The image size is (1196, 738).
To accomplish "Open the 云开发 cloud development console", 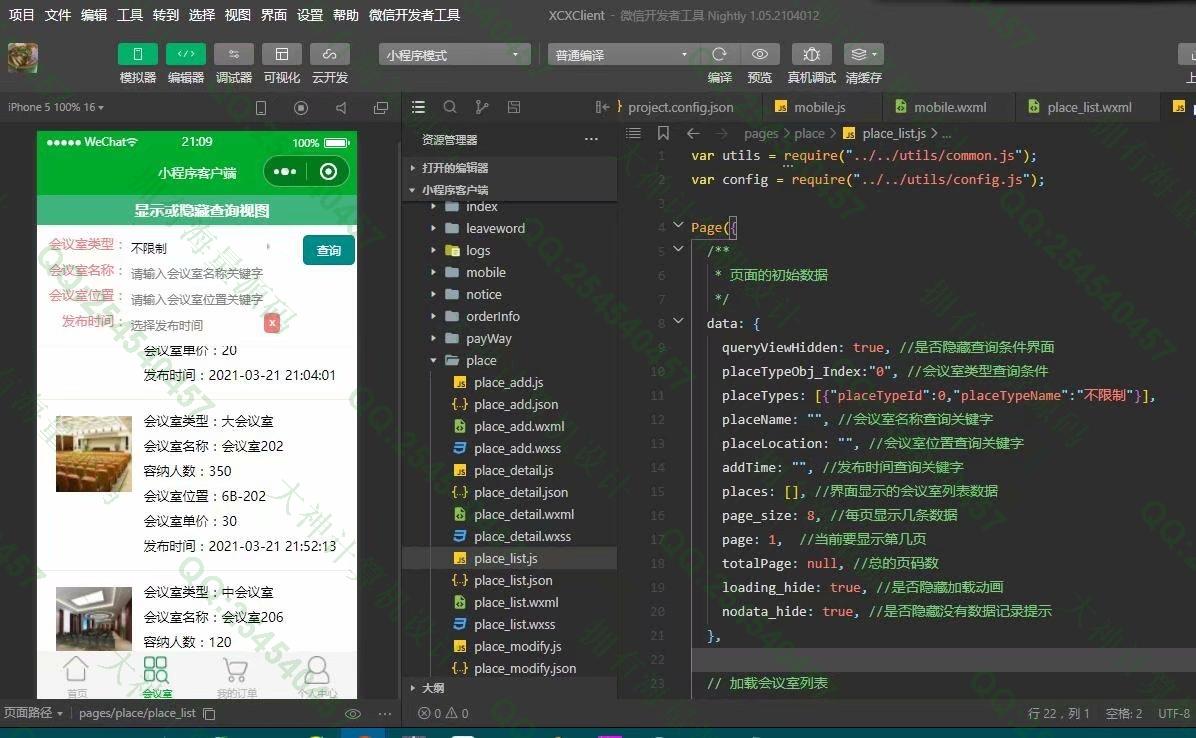I will click(x=330, y=54).
